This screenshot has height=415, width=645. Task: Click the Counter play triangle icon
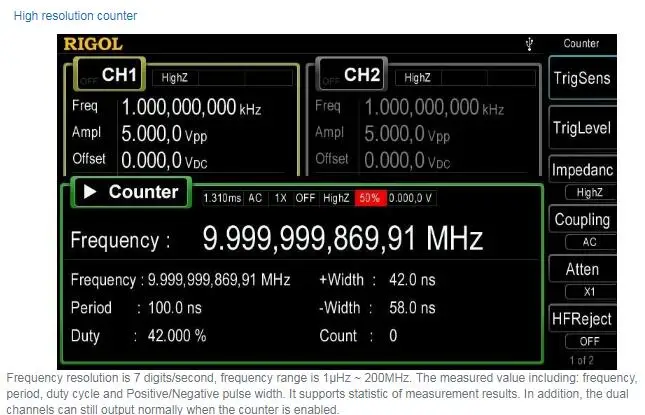[90, 192]
